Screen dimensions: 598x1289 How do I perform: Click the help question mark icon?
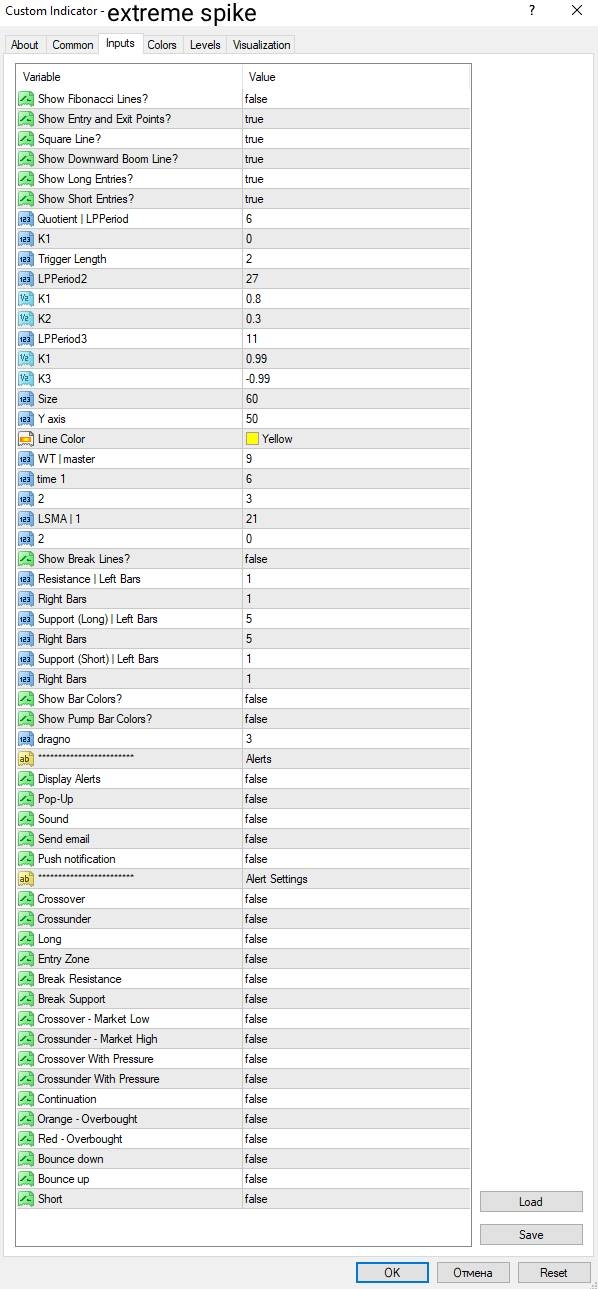coord(531,10)
